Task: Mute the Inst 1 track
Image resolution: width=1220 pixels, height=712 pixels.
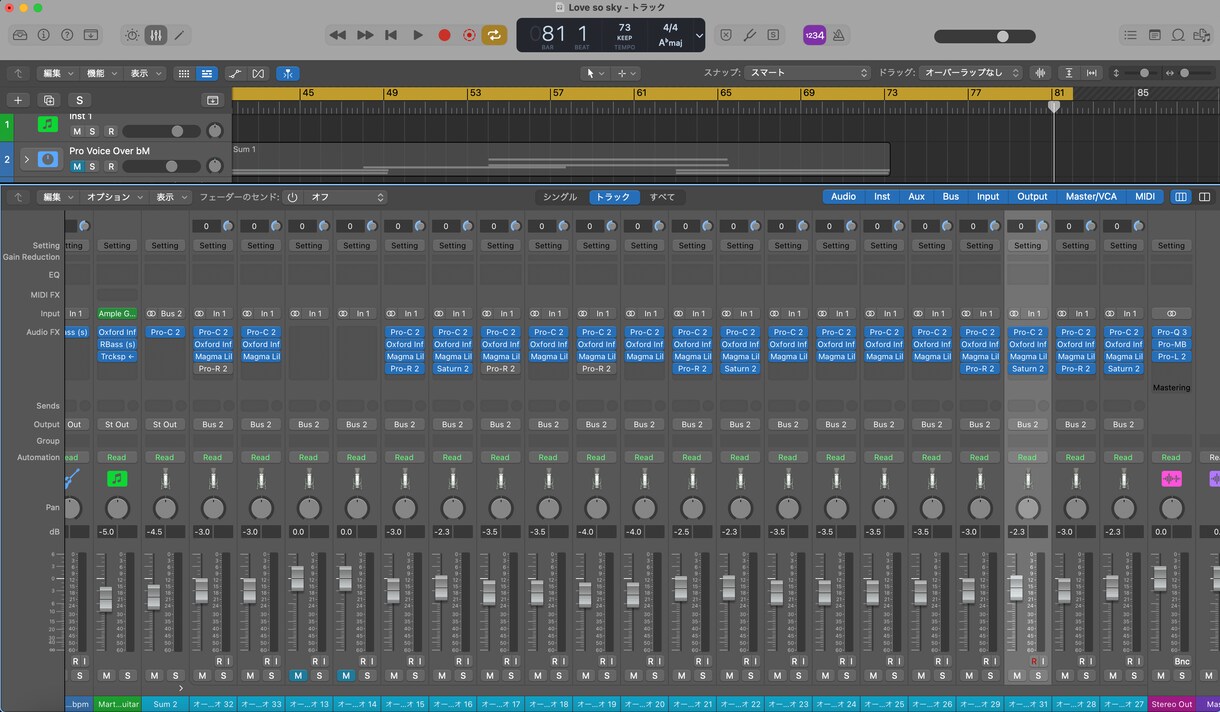Action: coord(77,131)
